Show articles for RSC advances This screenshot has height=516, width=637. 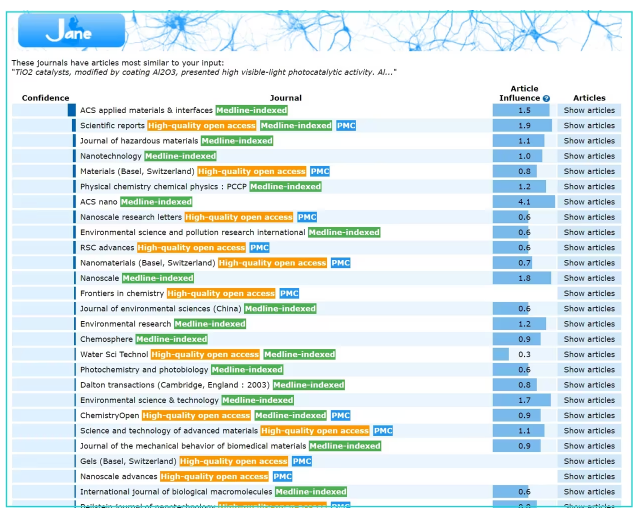click(589, 247)
